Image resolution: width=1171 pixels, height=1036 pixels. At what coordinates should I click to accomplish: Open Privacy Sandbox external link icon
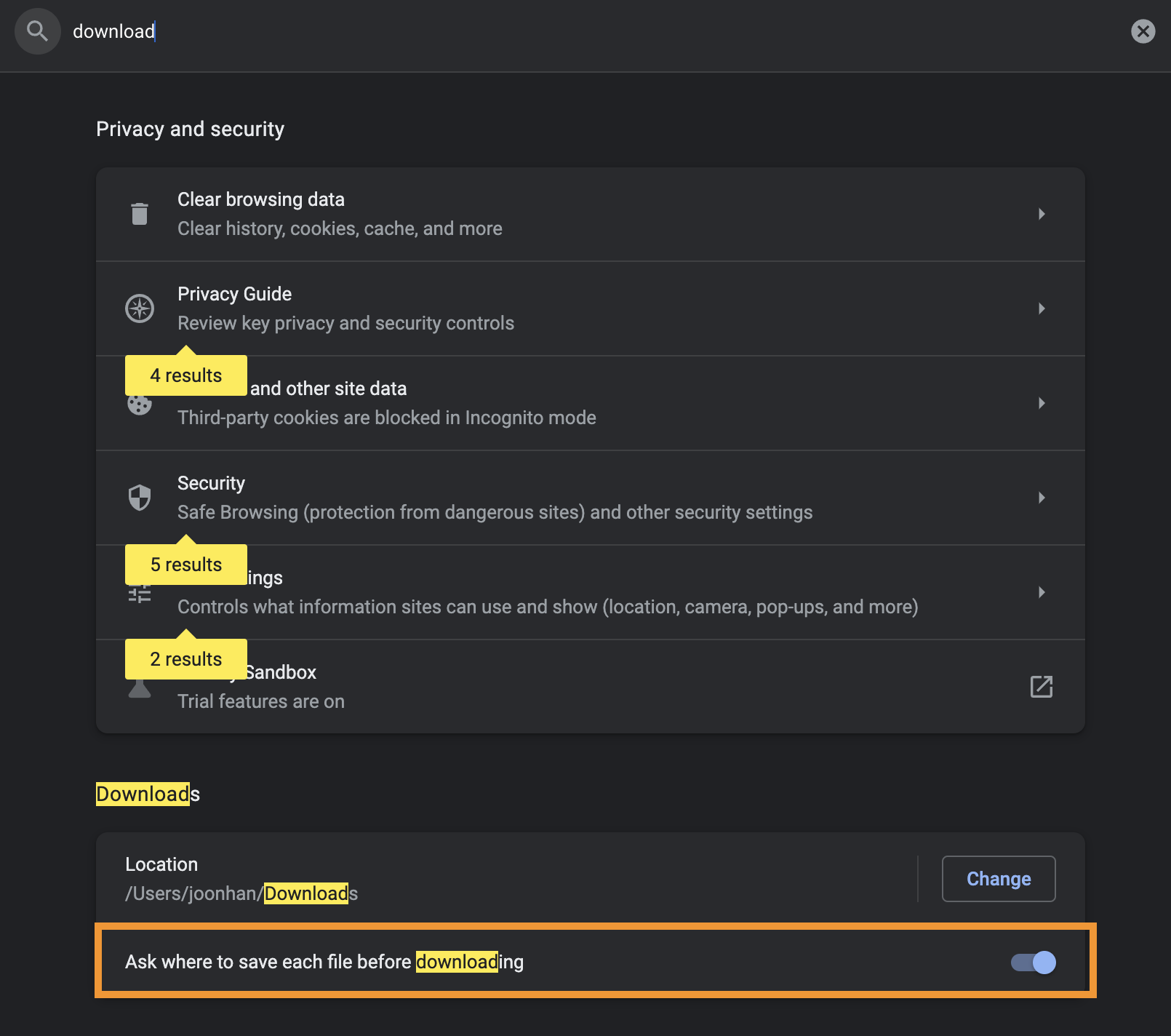[x=1041, y=687]
